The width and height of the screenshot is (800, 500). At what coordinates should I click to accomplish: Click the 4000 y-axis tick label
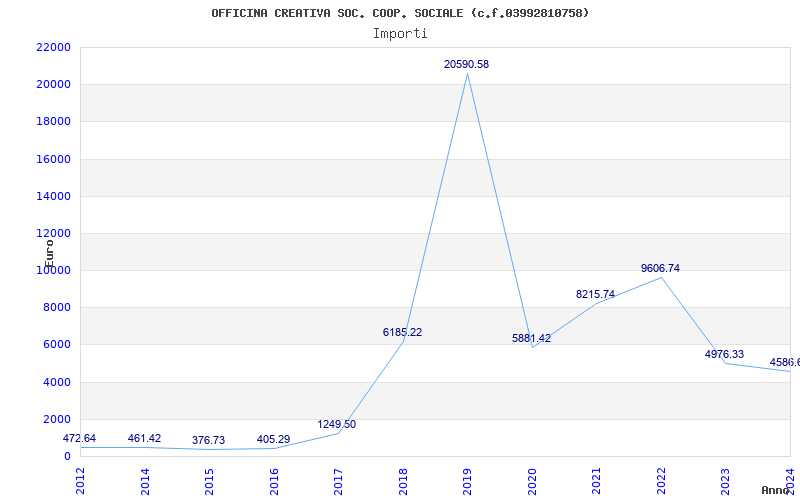(x=56, y=382)
